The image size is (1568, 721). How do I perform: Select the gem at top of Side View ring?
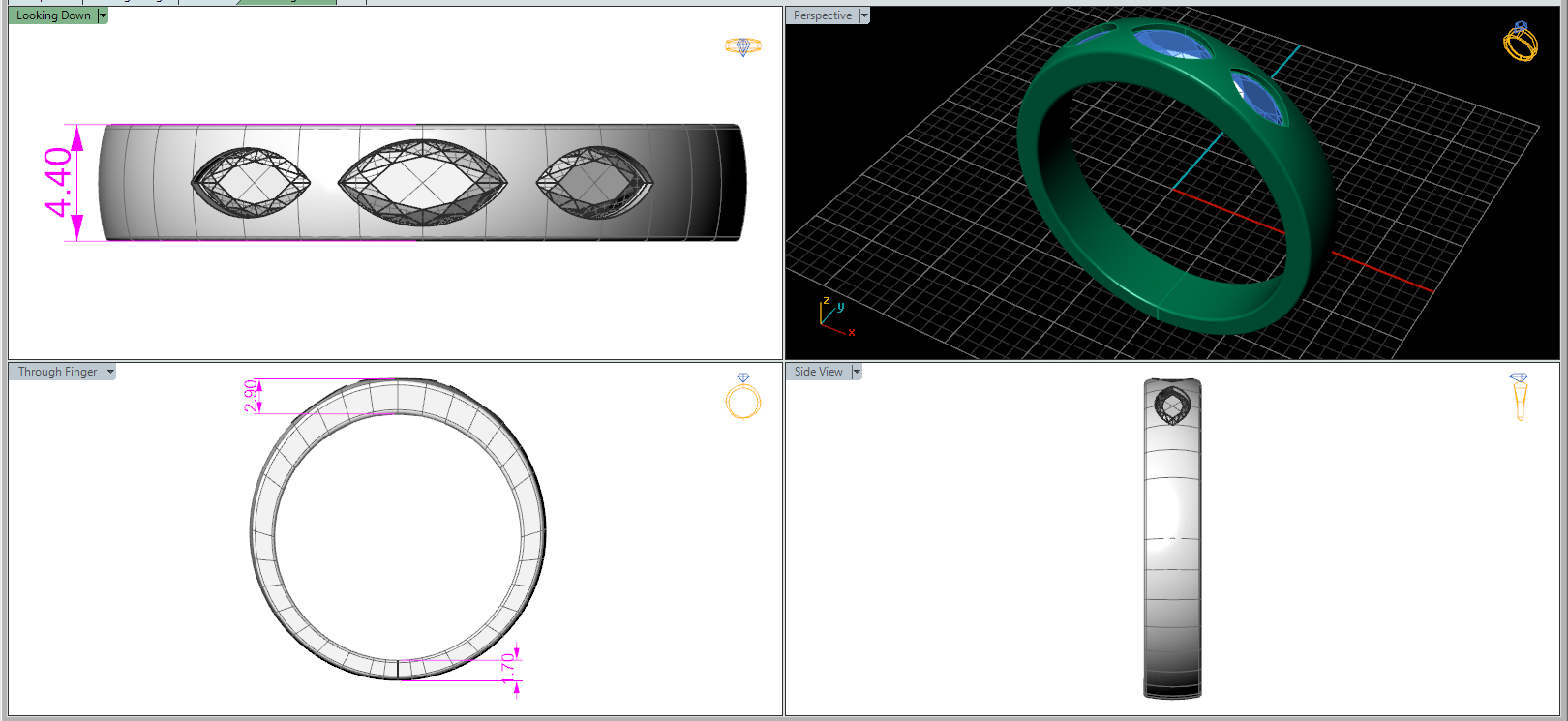click(1172, 406)
